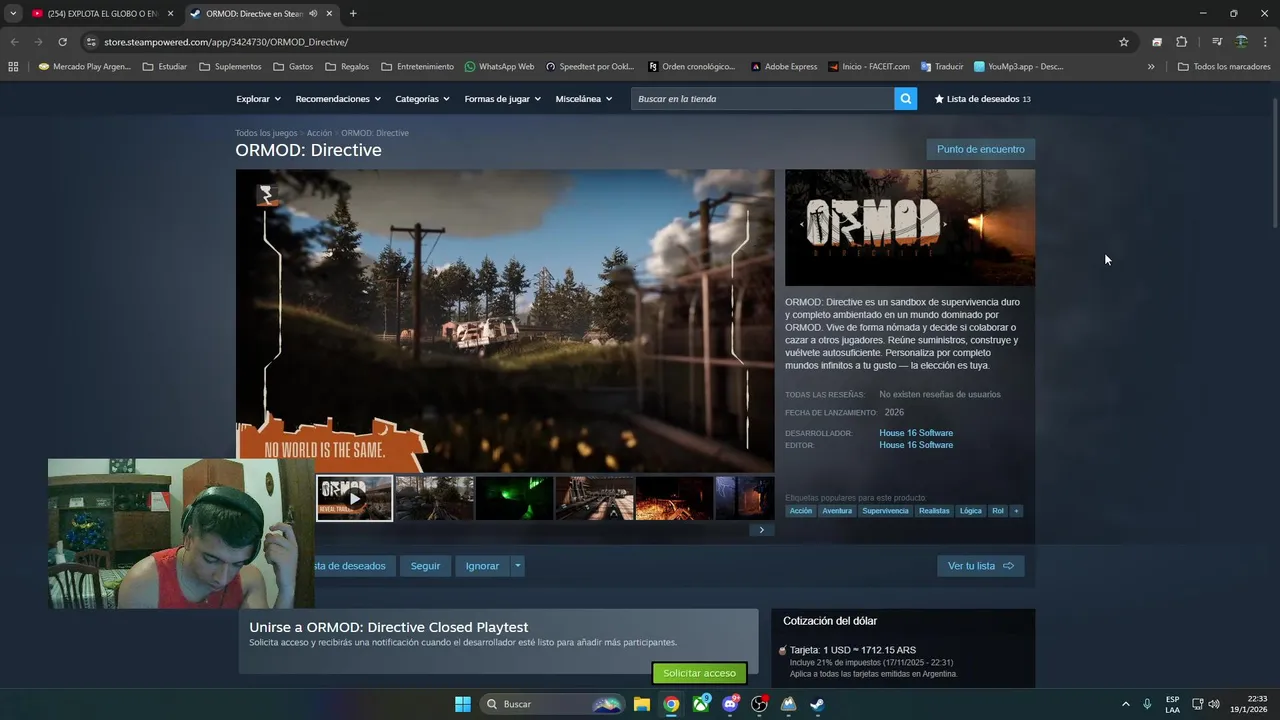Open the Miscelánea dropdown
Image resolution: width=1280 pixels, height=720 pixels.
click(x=584, y=99)
